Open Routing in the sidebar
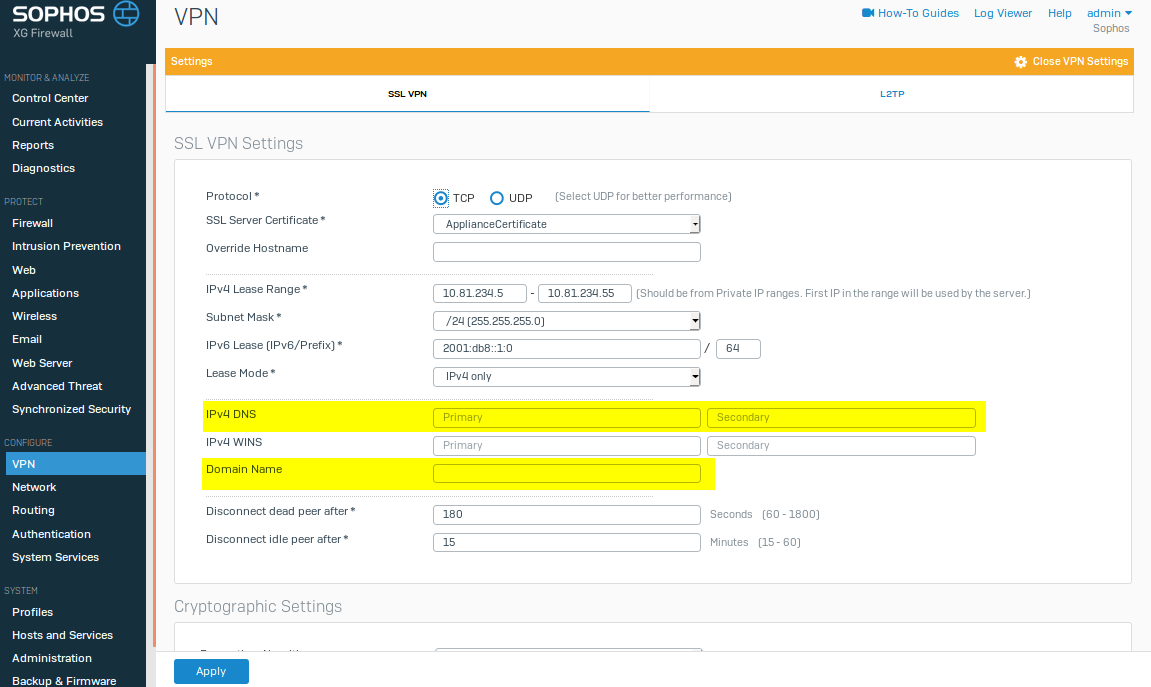Image resolution: width=1151 pixels, height=687 pixels. (x=33, y=510)
